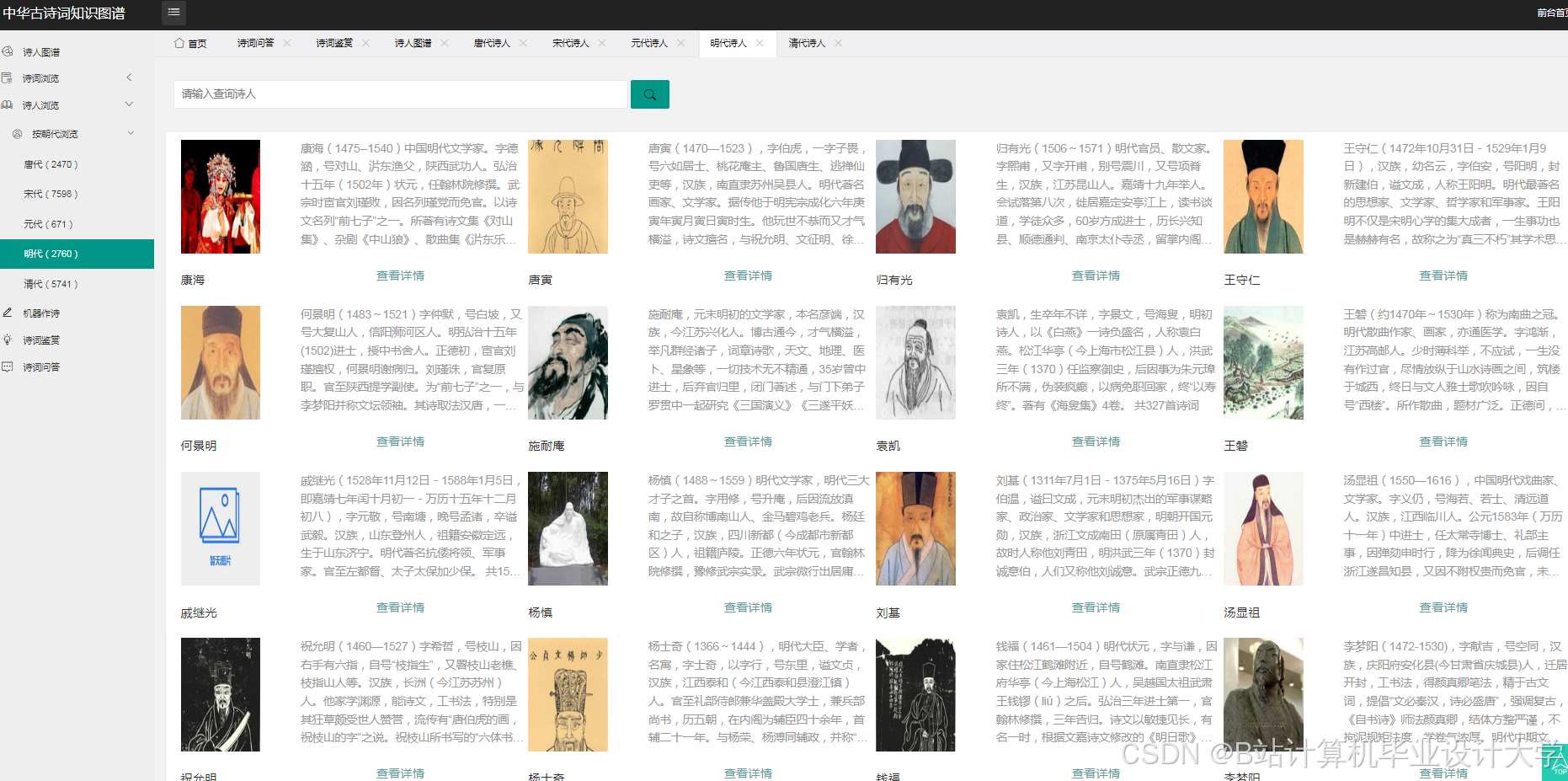Collapse the sidebar using the hamburger icon
1568x781 pixels.
click(x=173, y=13)
